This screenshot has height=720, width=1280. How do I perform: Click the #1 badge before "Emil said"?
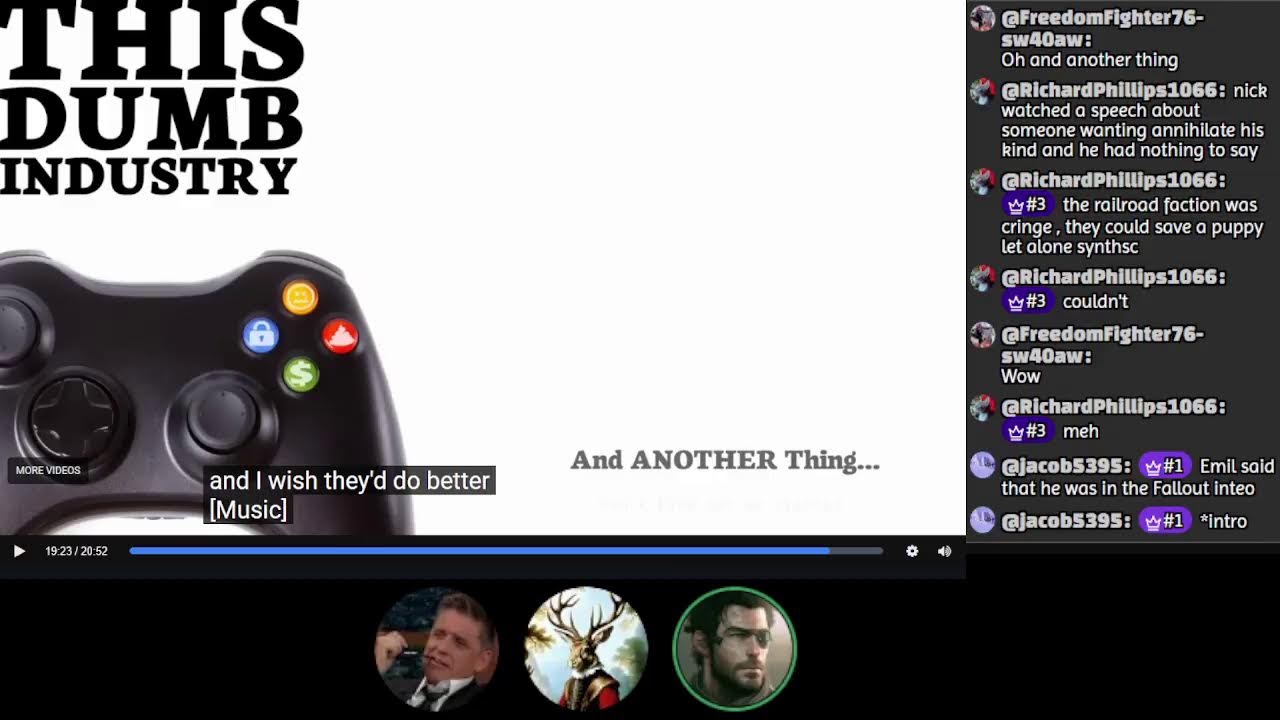[x=1165, y=466]
